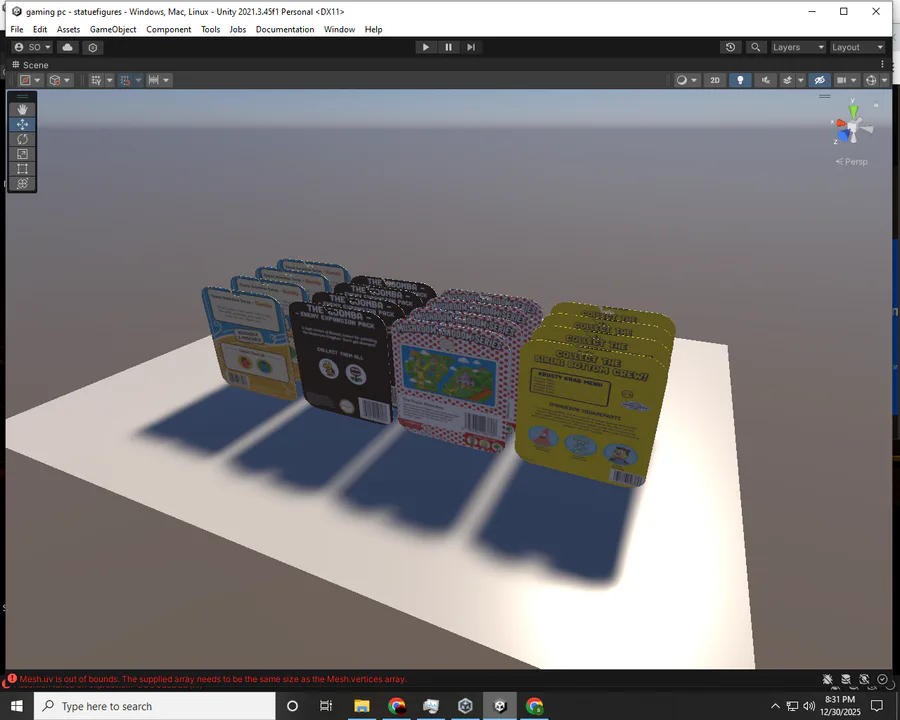
Task: Open the GameObject menu
Action: point(113,29)
